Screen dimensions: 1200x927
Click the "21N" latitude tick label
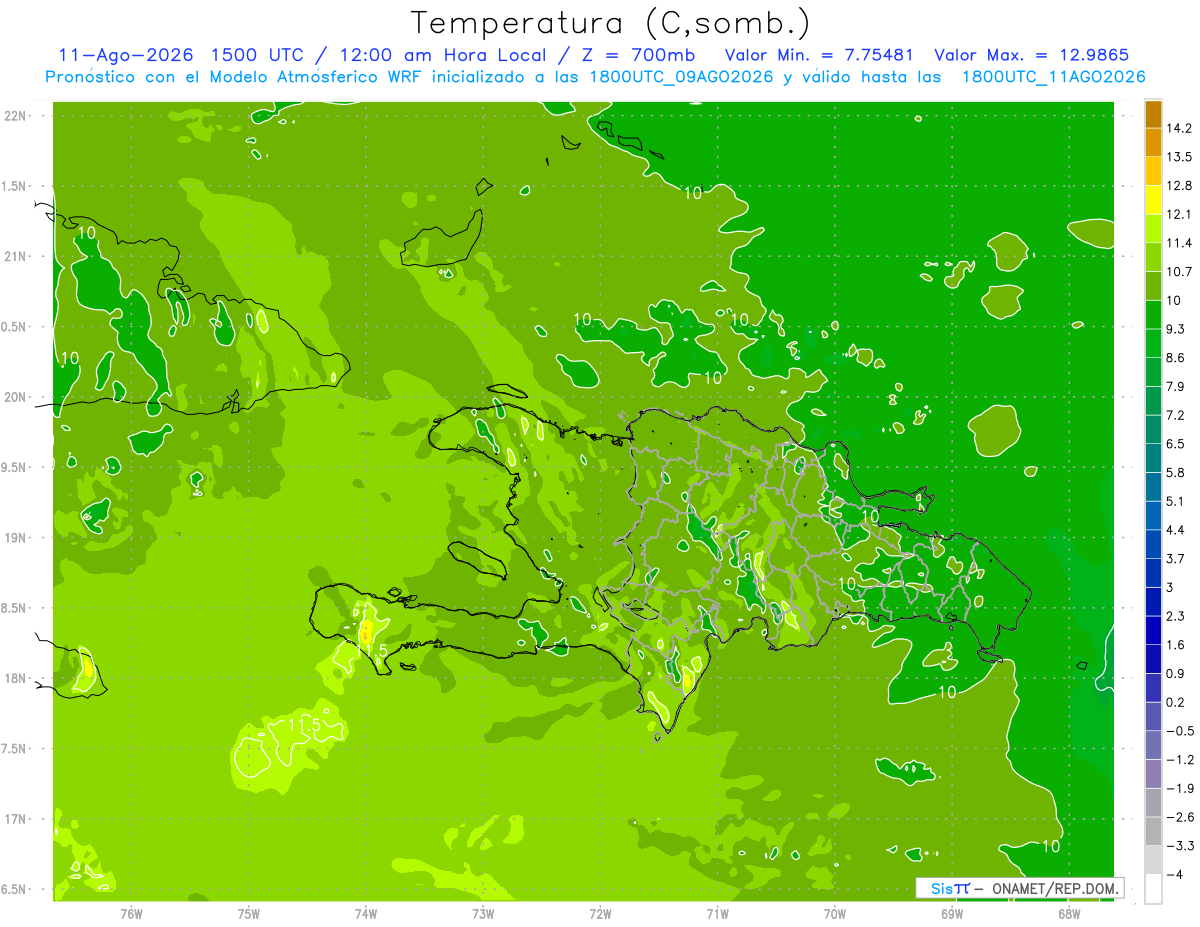pyautogui.click(x=15, y=256)
